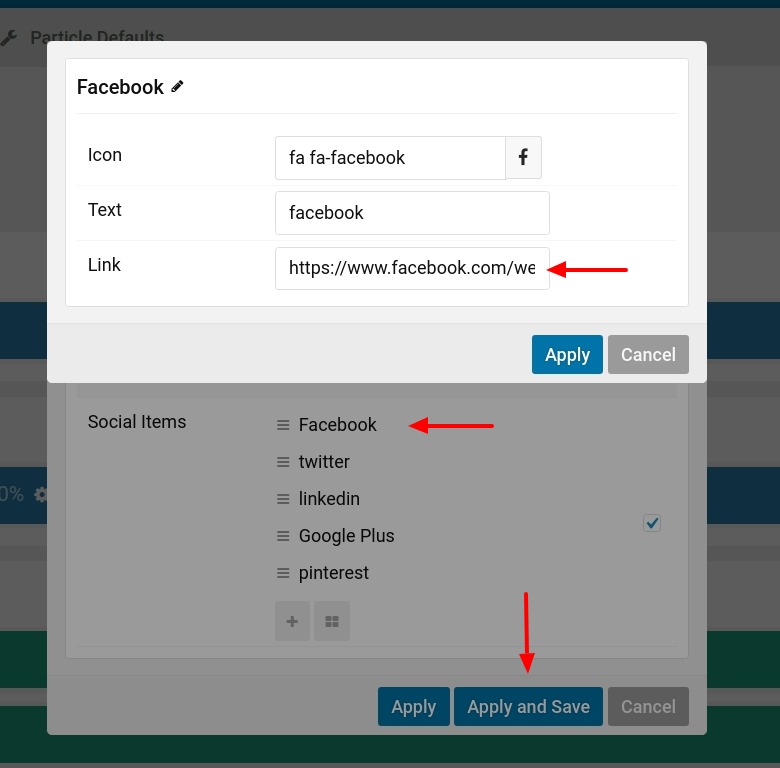Select the Google Plus social item
The width and height of the screenshot is (780, 768).
coord(346,536)
